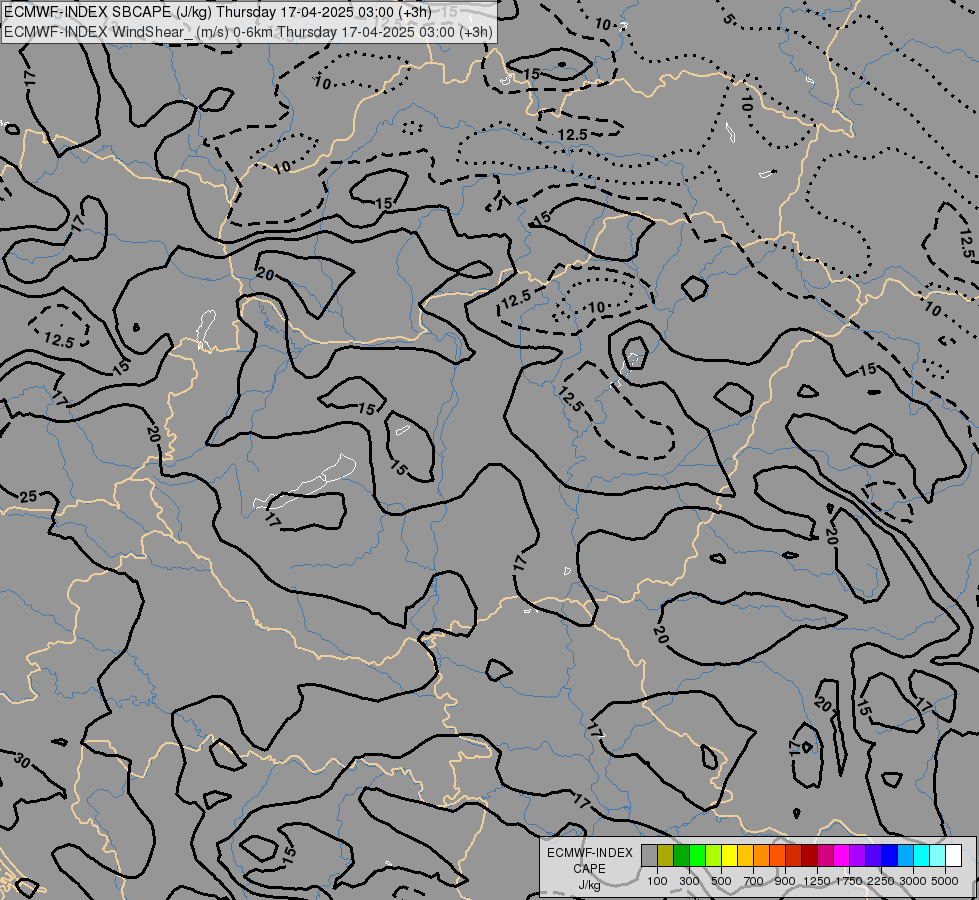Select the legend value 700
The image size is (979, 900).
tap(754, 881)
